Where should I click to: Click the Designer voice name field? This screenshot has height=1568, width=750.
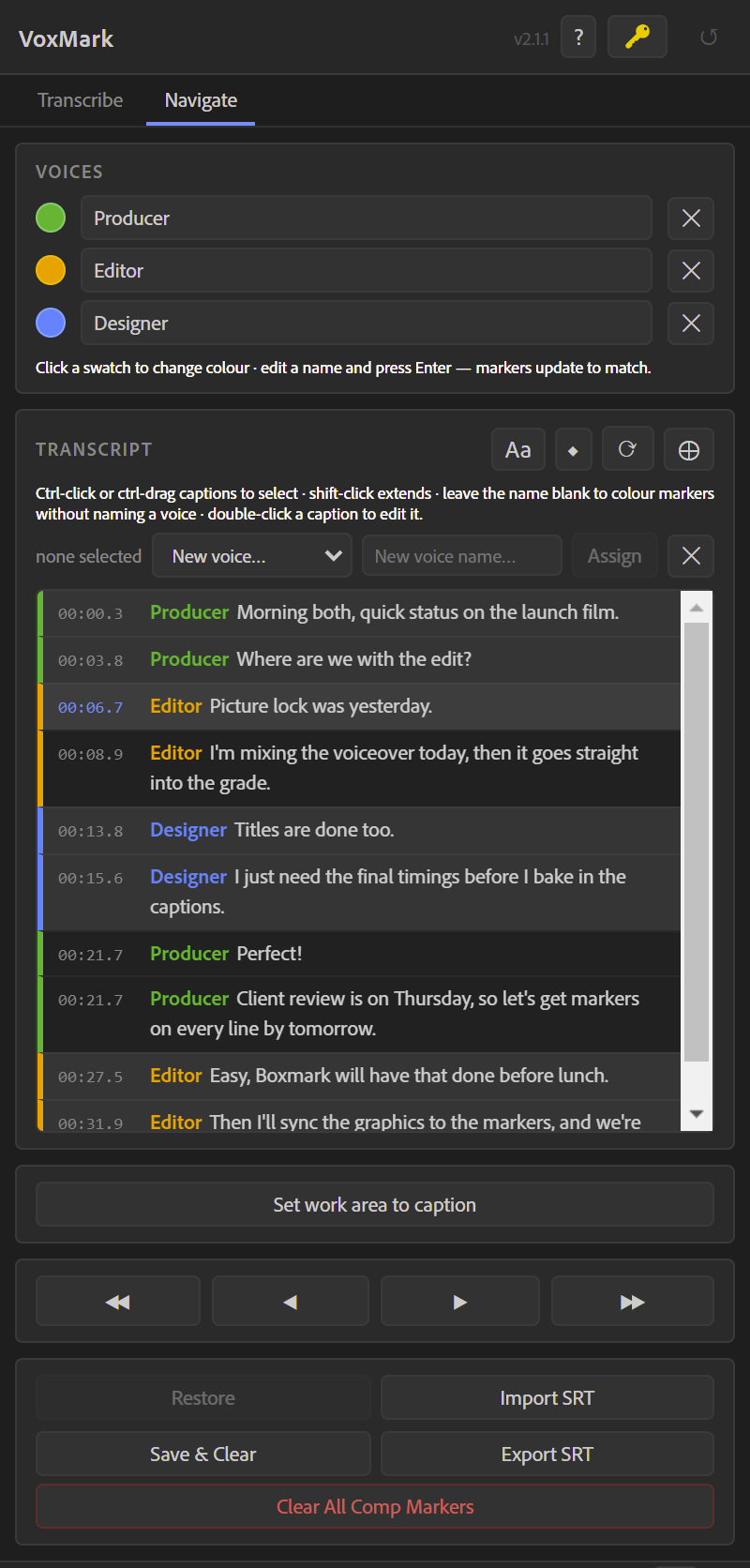coord(367,323)
